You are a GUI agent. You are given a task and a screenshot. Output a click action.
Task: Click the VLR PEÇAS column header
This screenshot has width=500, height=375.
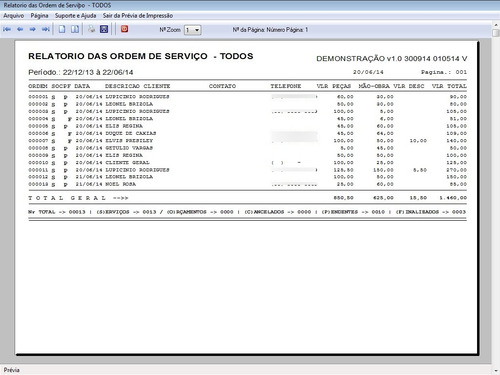[334, 86]
